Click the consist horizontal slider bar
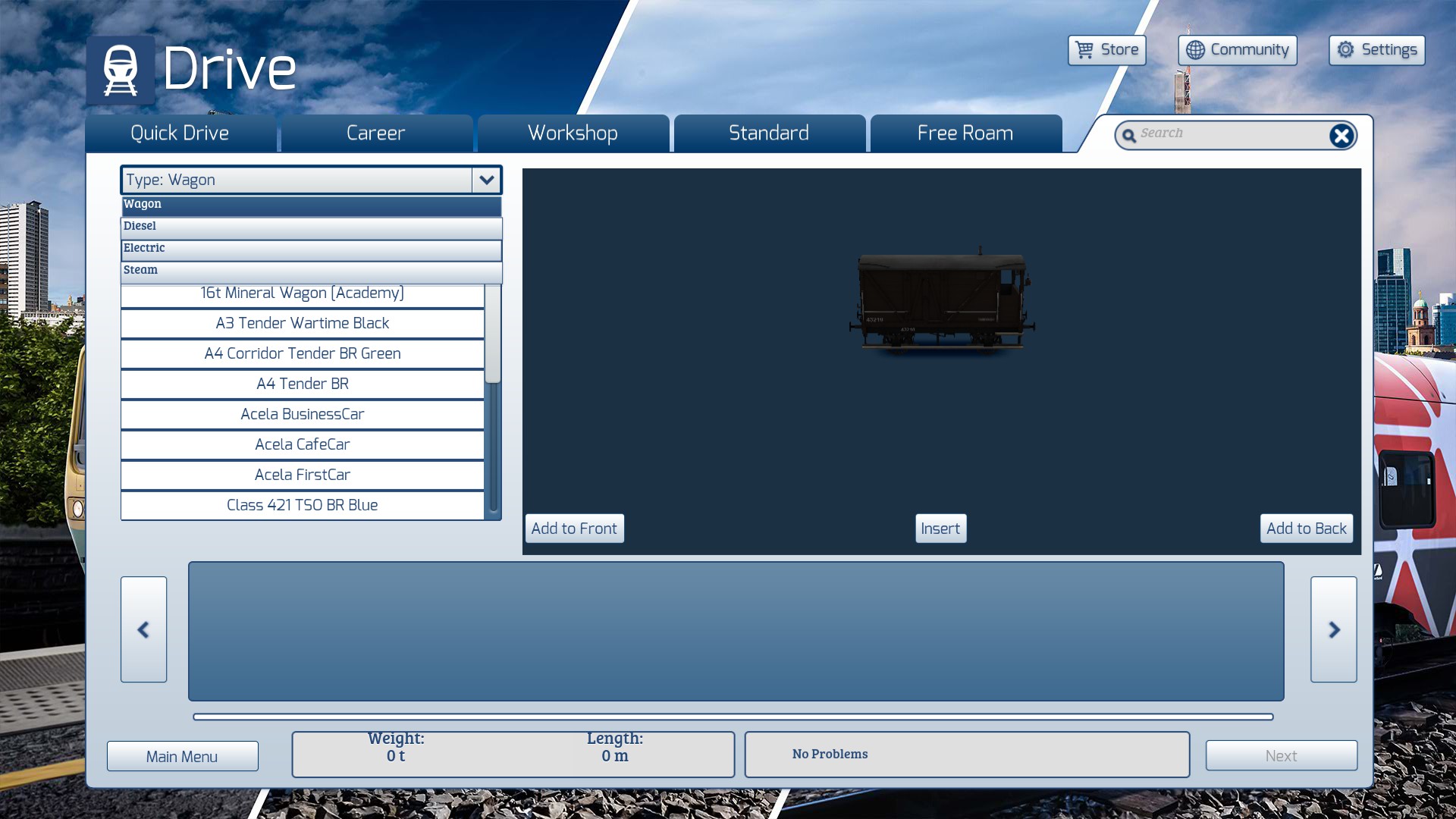The height and width of the screenshot is (819, 1456). 733,717
